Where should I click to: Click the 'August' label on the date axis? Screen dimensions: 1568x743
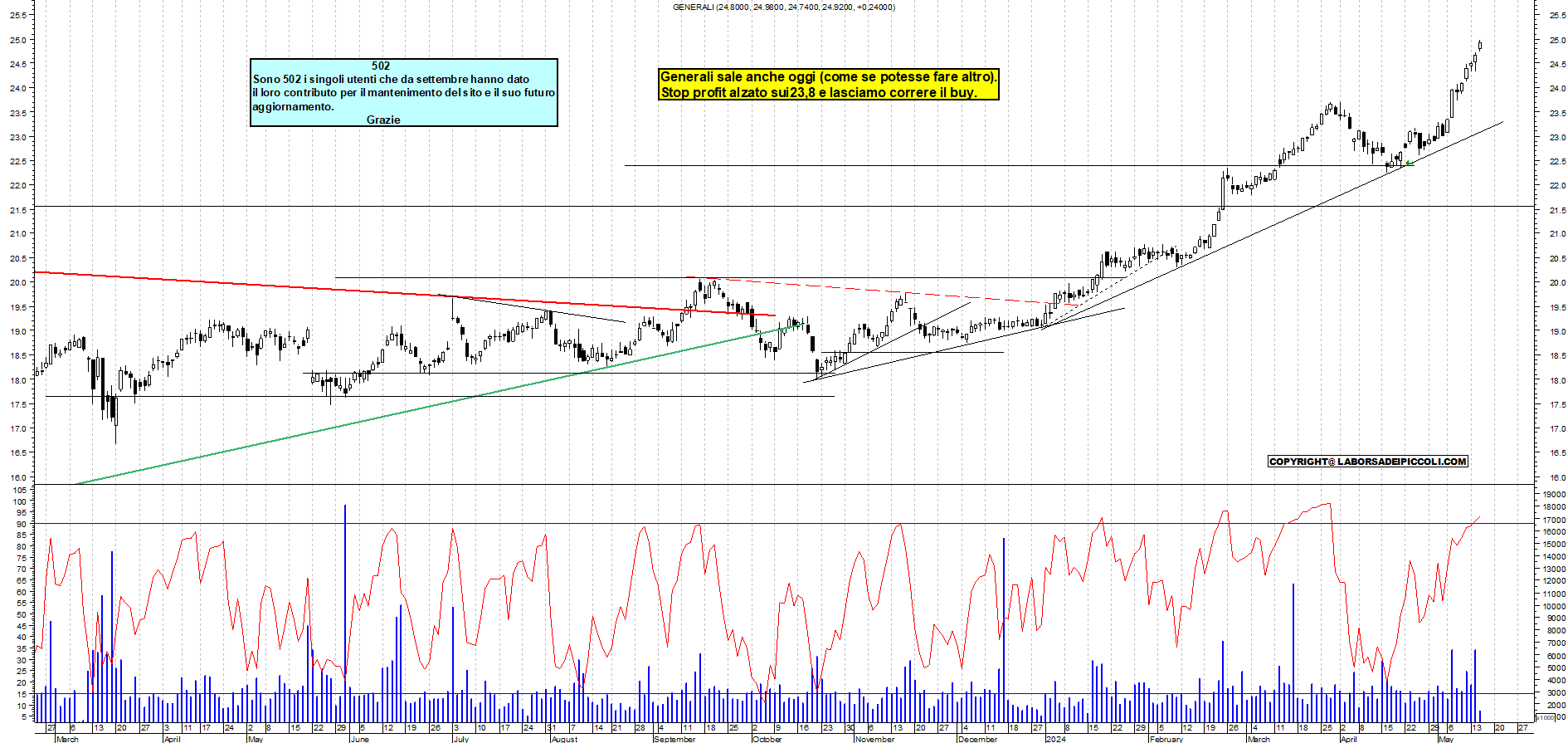coord(564,739)
